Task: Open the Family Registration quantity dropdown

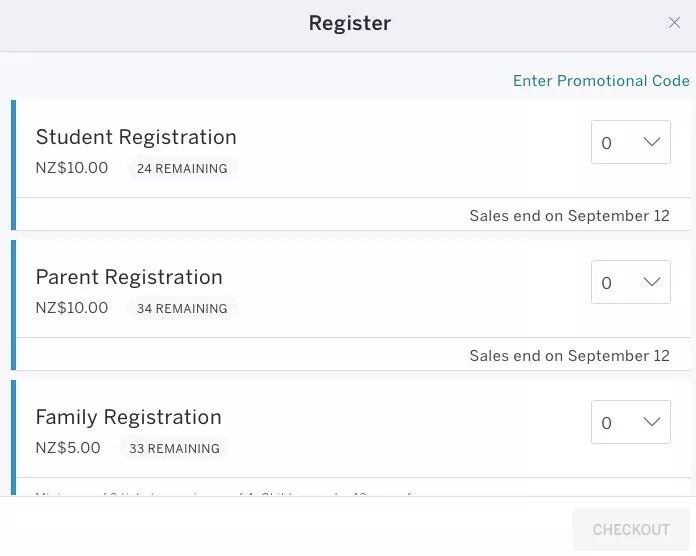Action: (x=631, y=423)
